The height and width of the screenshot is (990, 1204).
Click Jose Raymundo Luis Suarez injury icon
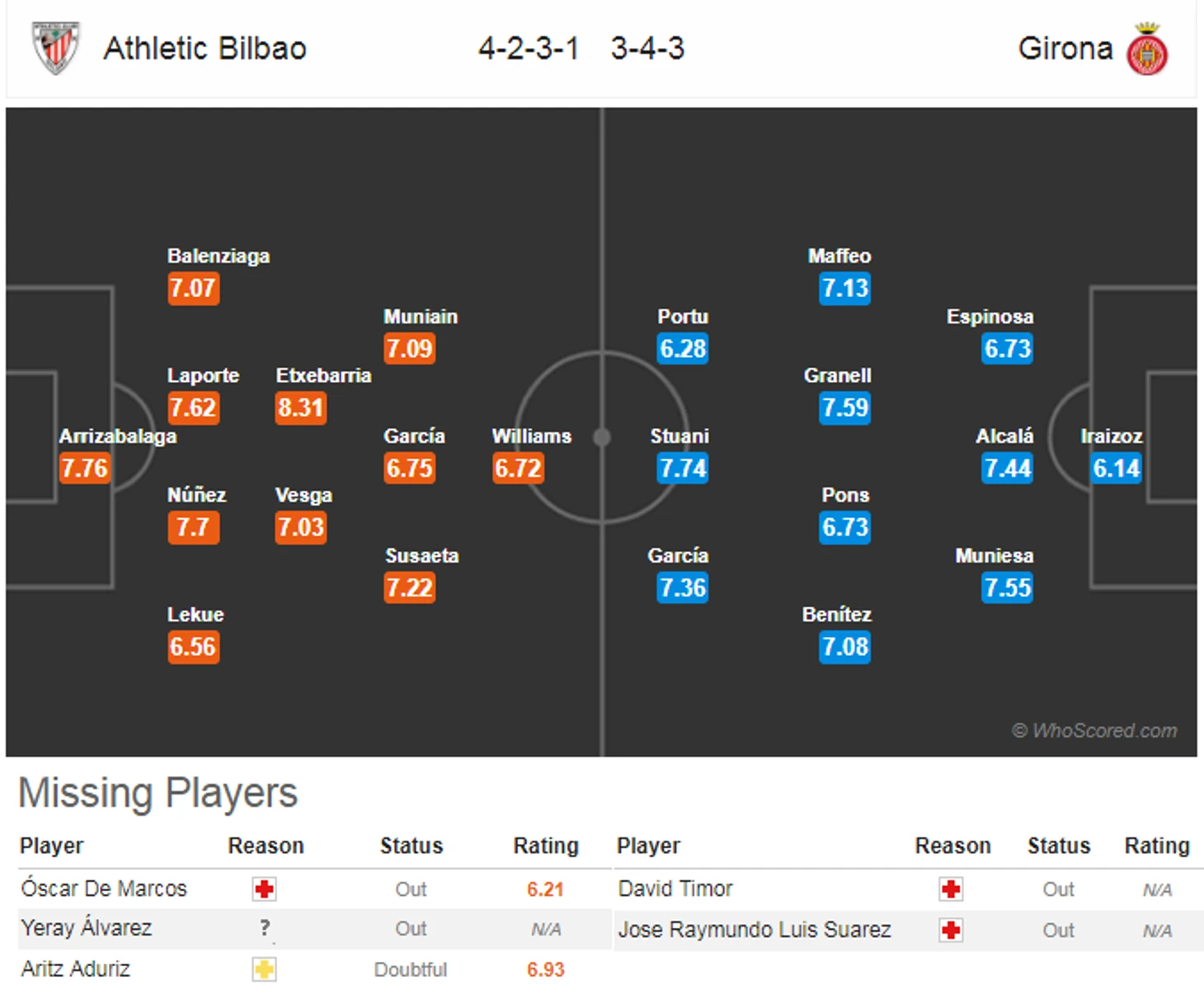[951, 930]
